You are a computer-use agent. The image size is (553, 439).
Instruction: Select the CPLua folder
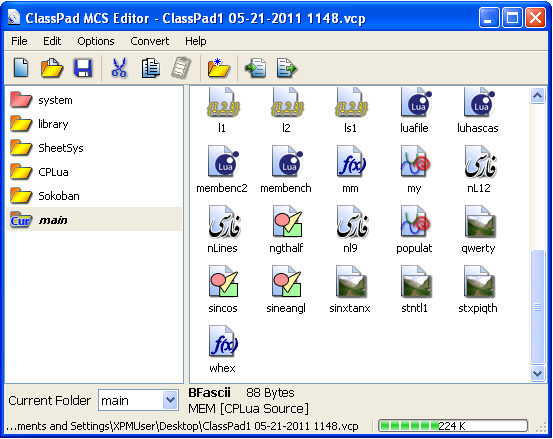(94, 172)
